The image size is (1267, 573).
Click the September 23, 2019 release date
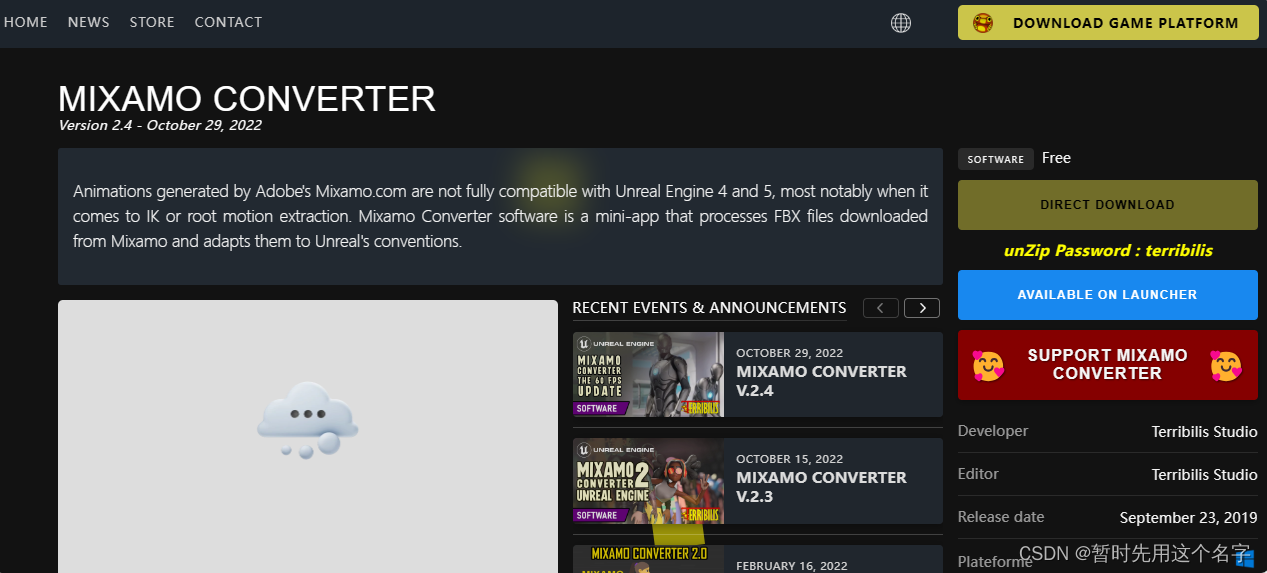[x=1189, y=518]
